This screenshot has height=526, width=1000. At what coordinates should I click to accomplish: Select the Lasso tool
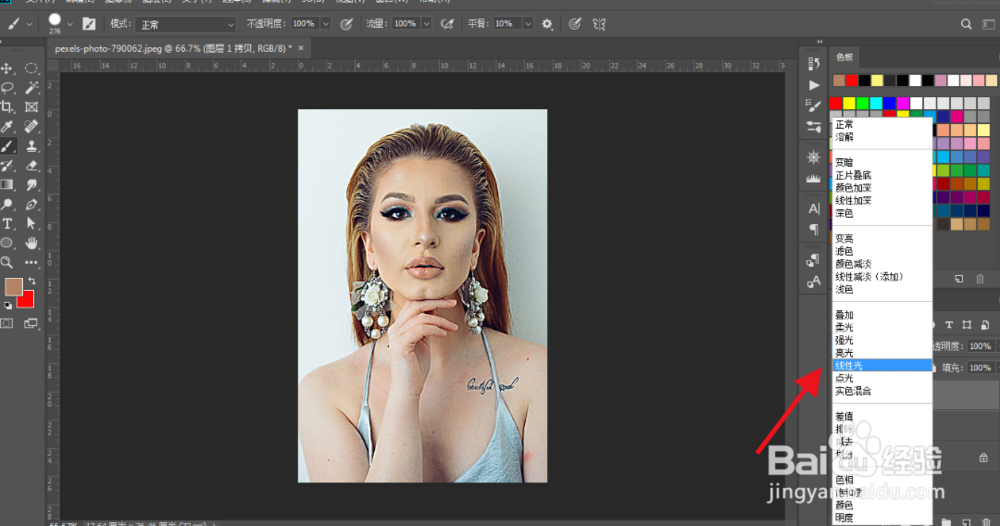pyautogui.click(x=7, y=87)
